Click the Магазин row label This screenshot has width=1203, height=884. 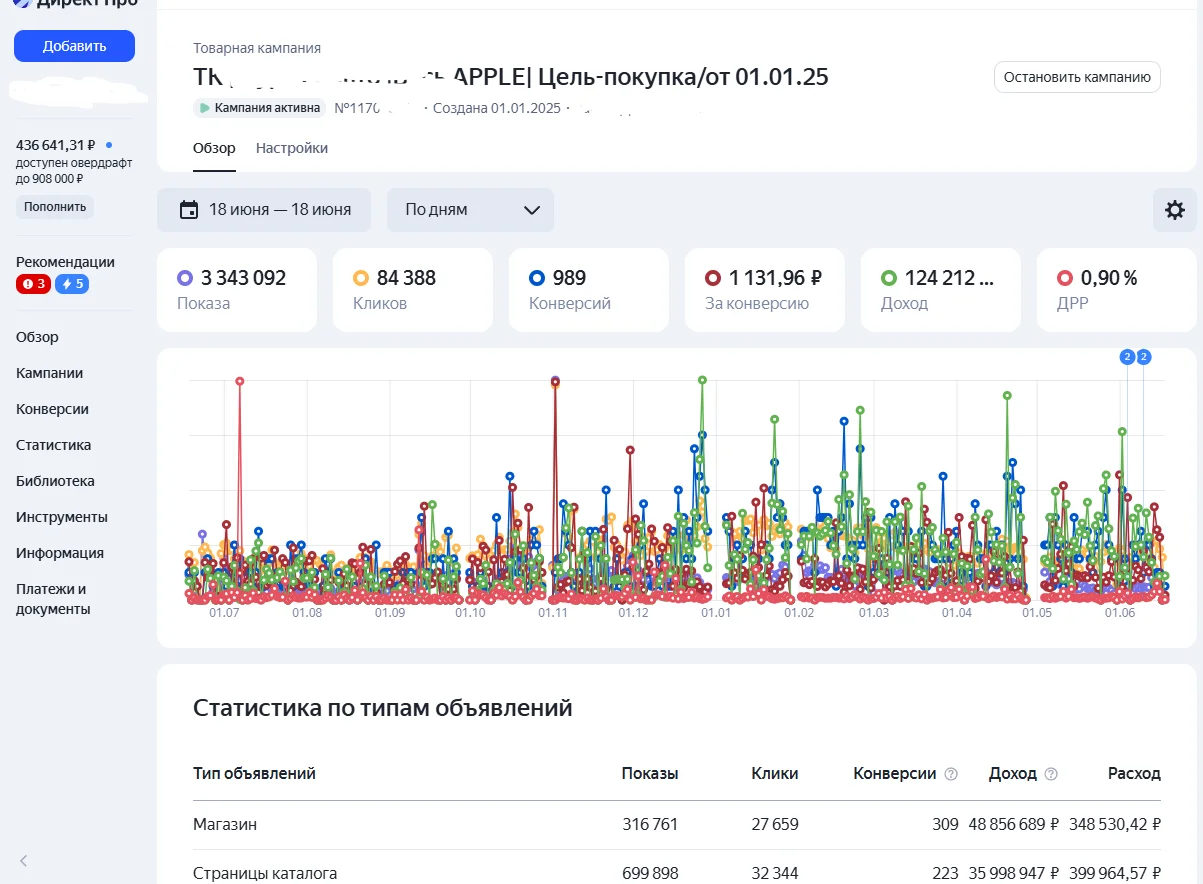225,825
